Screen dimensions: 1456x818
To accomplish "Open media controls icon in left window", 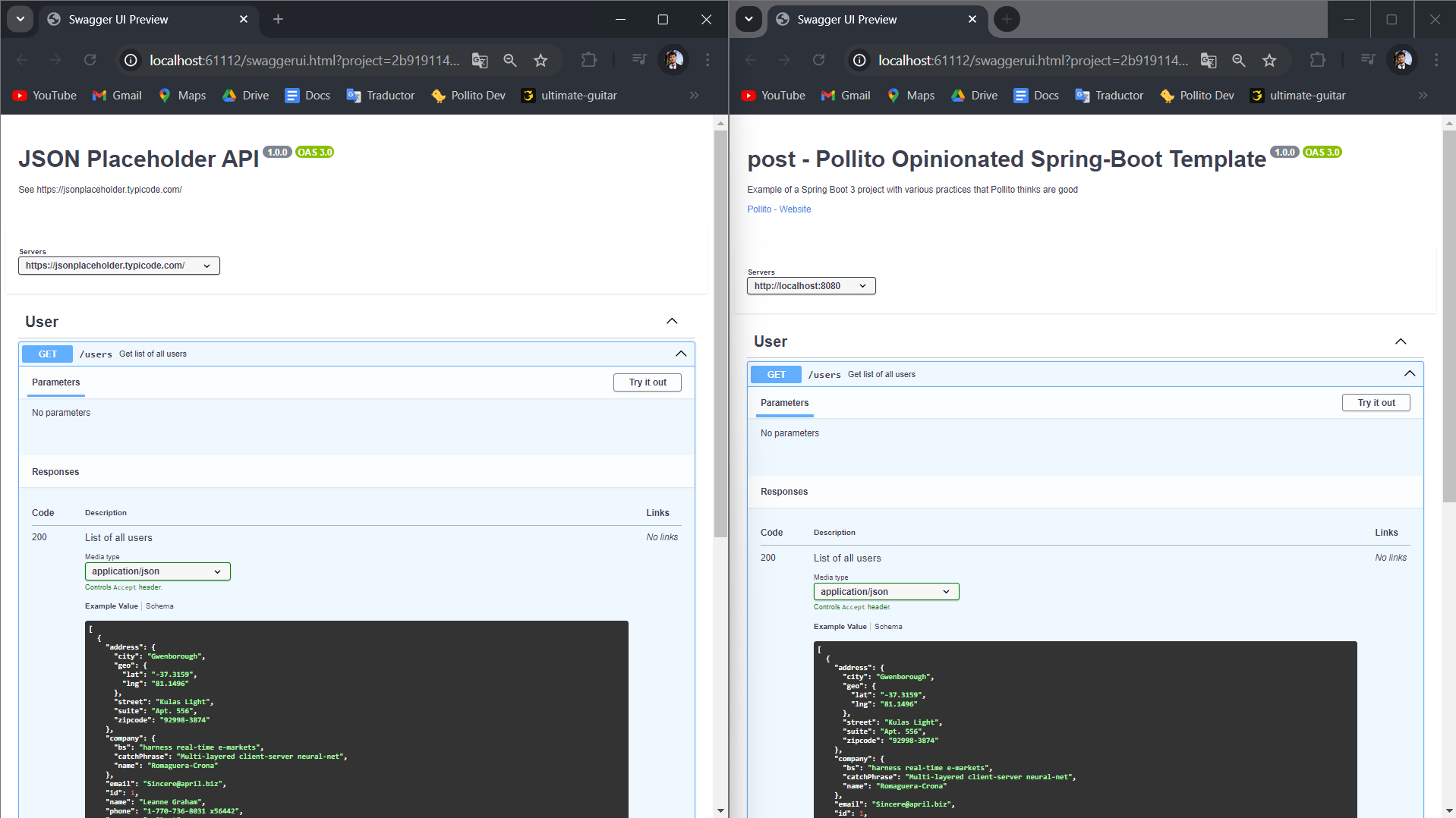I will (x=639, y=60).
